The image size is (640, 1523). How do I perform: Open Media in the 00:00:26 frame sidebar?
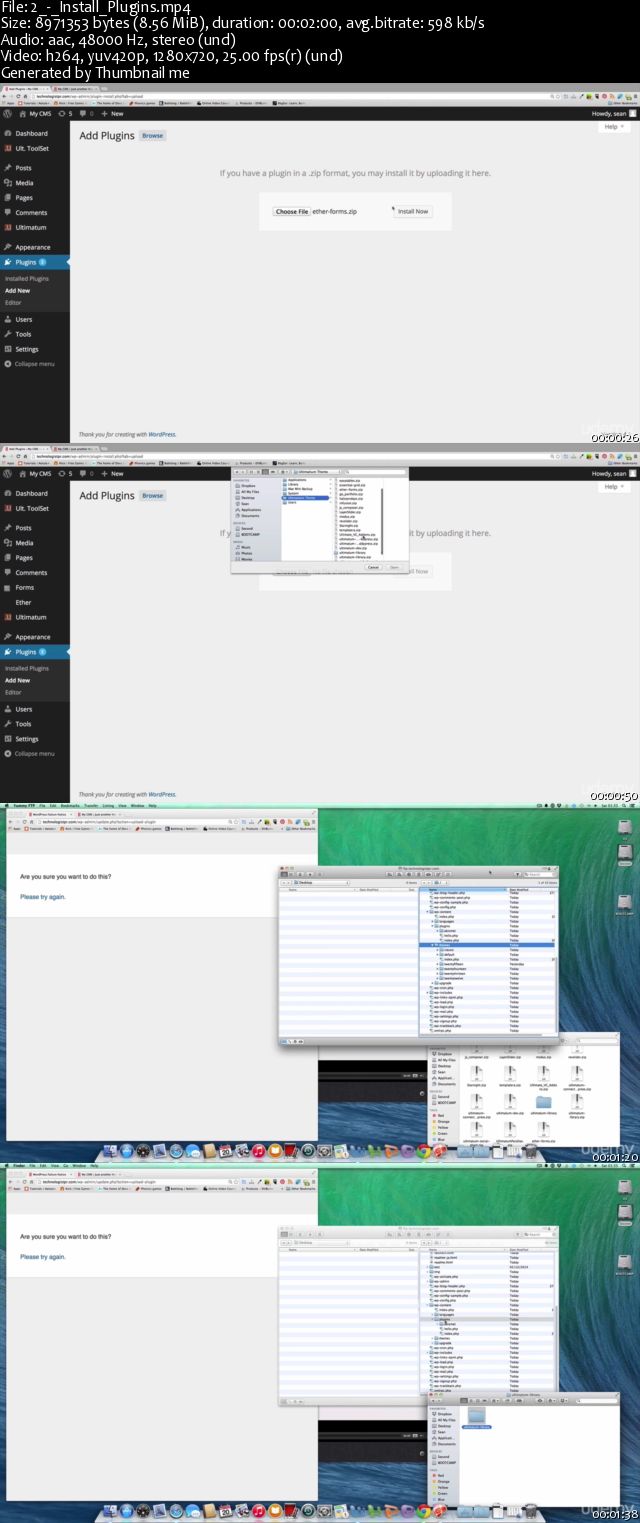pyautogui.click(x=24, y=183)
